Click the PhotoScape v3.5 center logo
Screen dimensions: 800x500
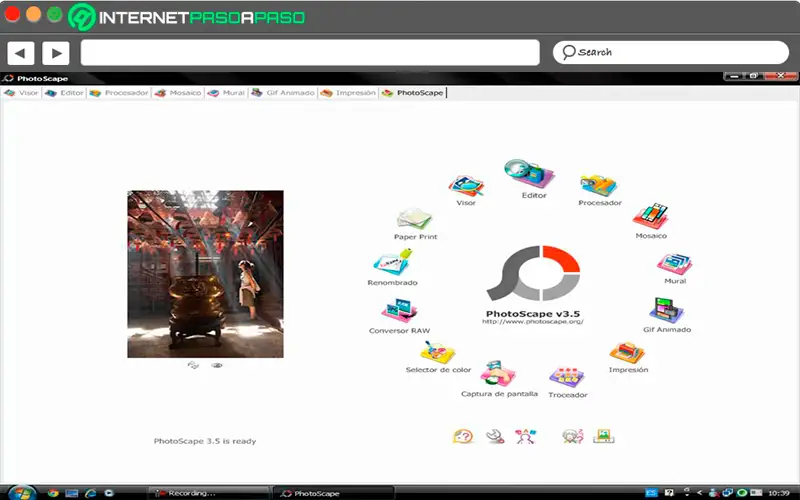533,273
